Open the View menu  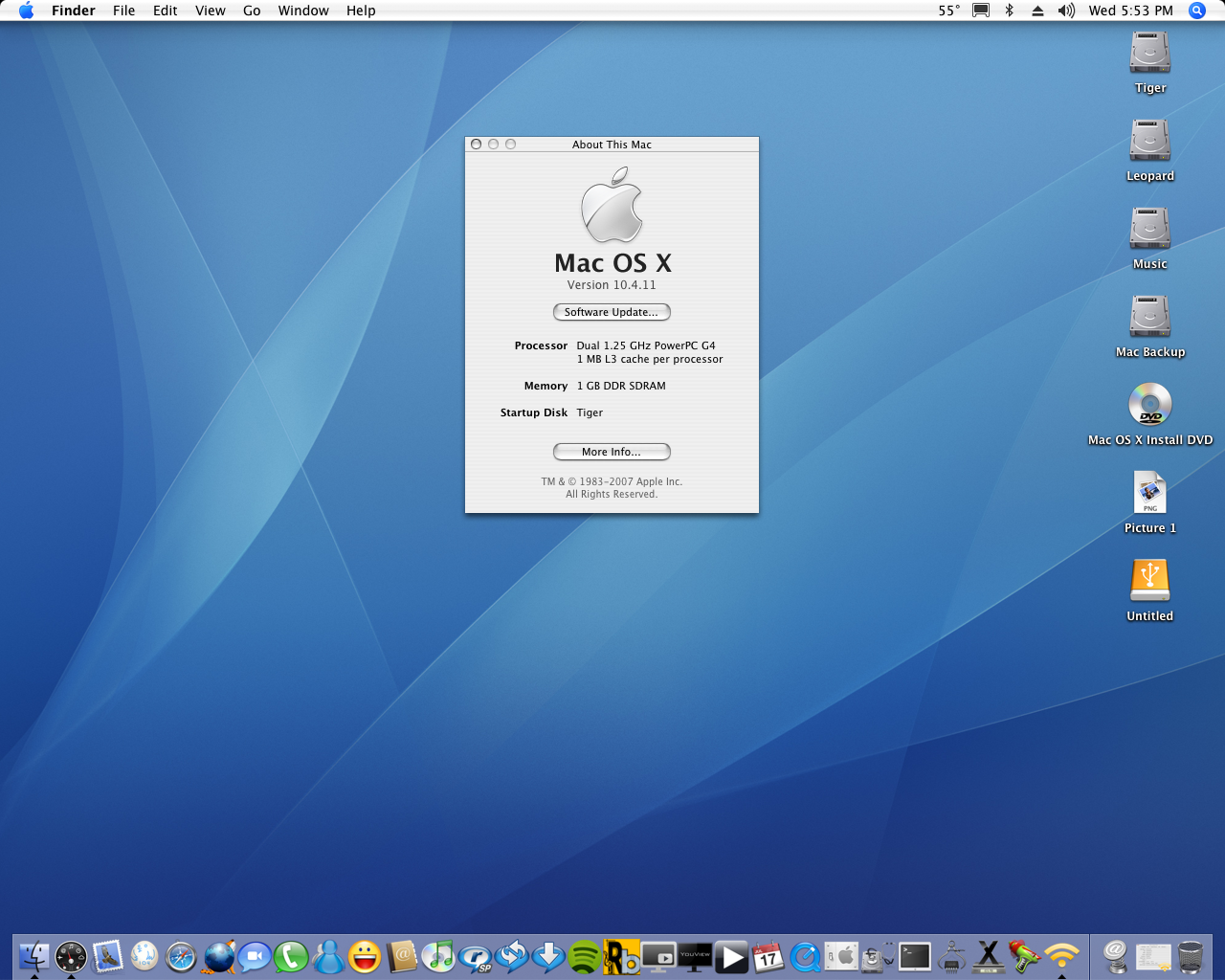(x=211, y=11)
